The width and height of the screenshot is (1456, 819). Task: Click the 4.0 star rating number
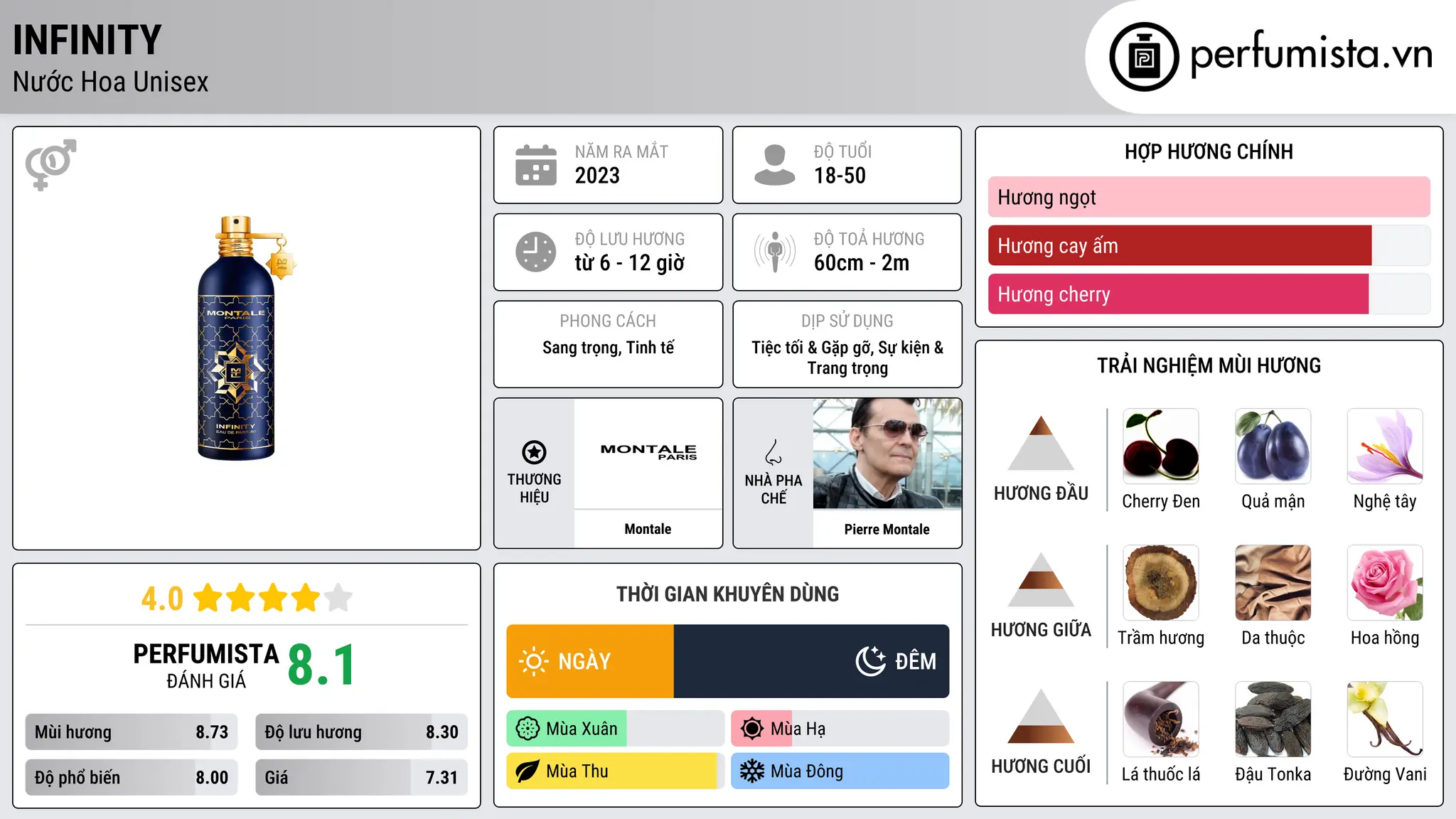coord(162,599)
